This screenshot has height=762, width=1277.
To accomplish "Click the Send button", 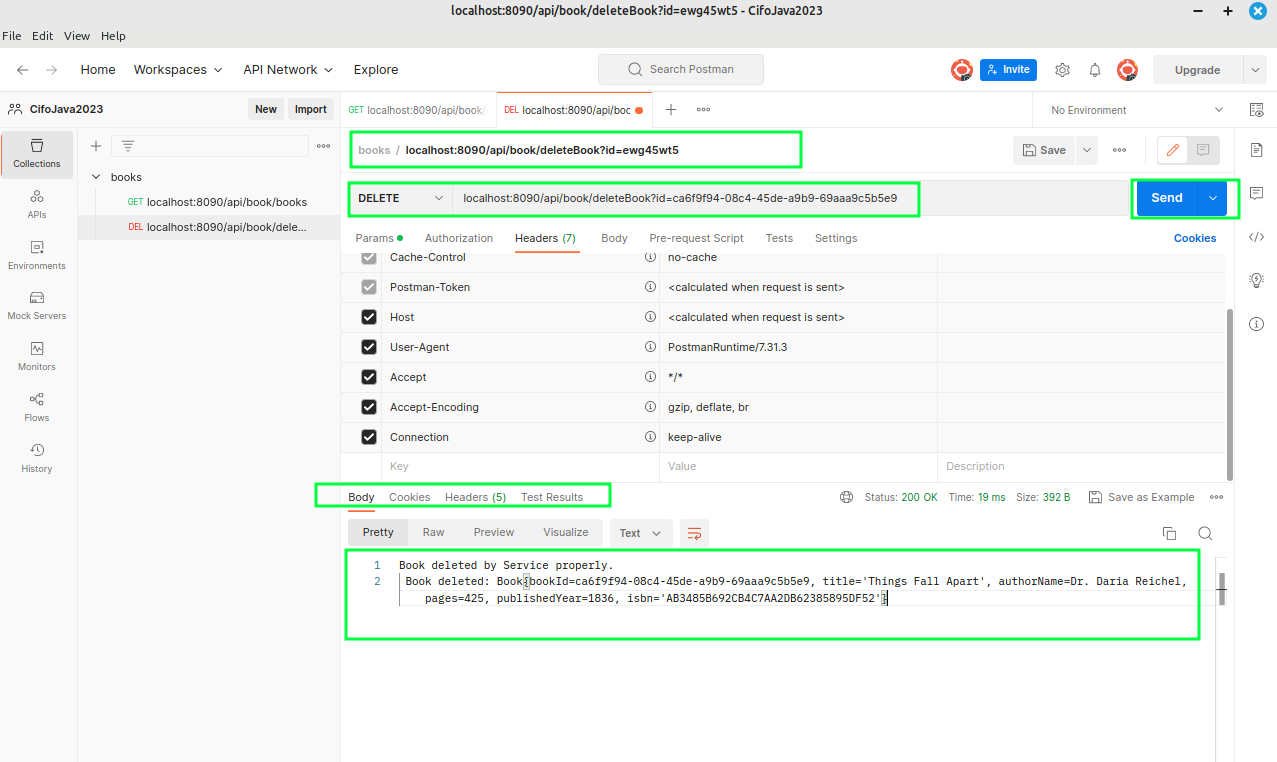I will (x=1167, y=198).
